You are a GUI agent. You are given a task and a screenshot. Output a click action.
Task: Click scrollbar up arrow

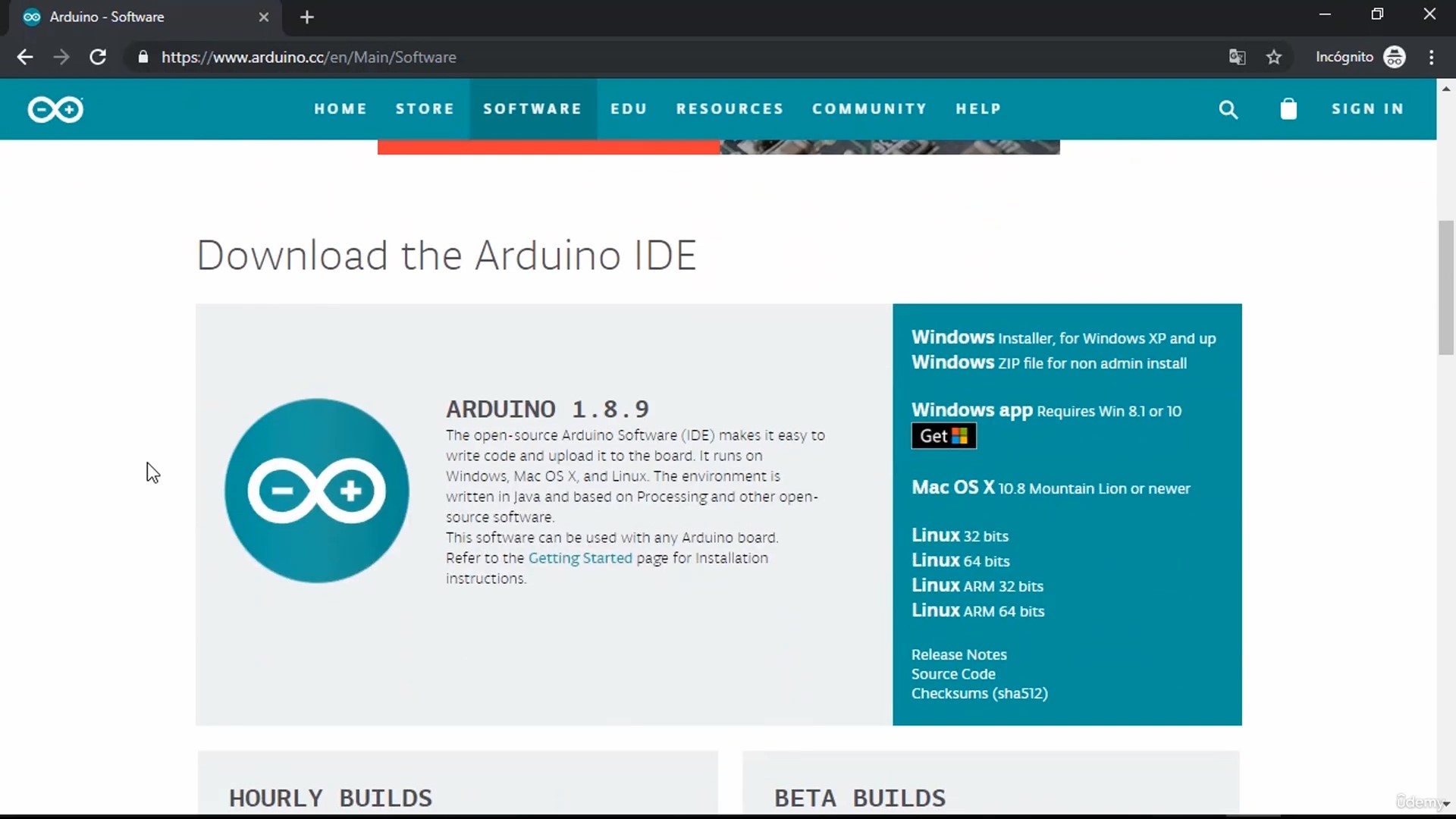[1446, 88]
